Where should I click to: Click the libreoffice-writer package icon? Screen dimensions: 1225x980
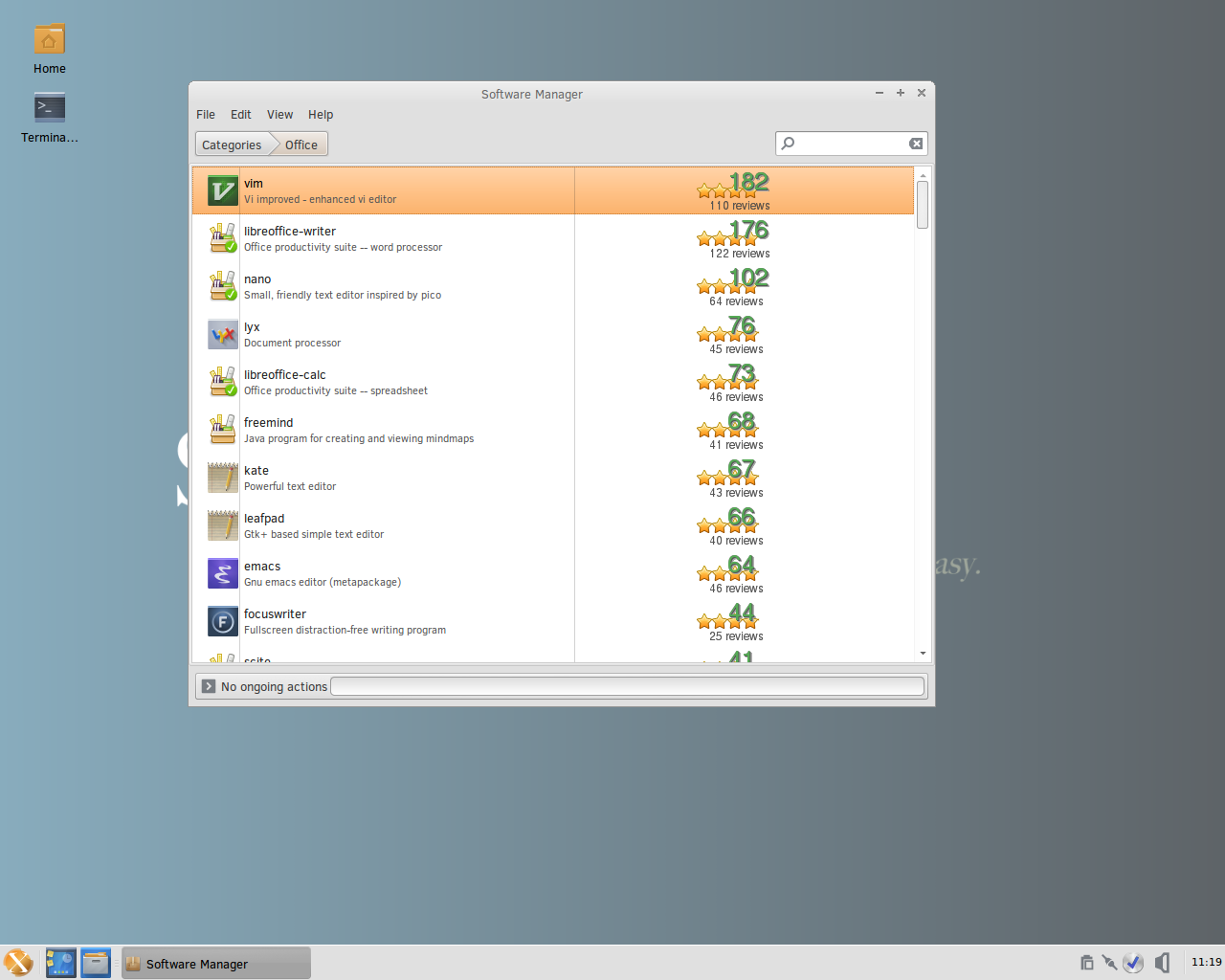(222, 238)
